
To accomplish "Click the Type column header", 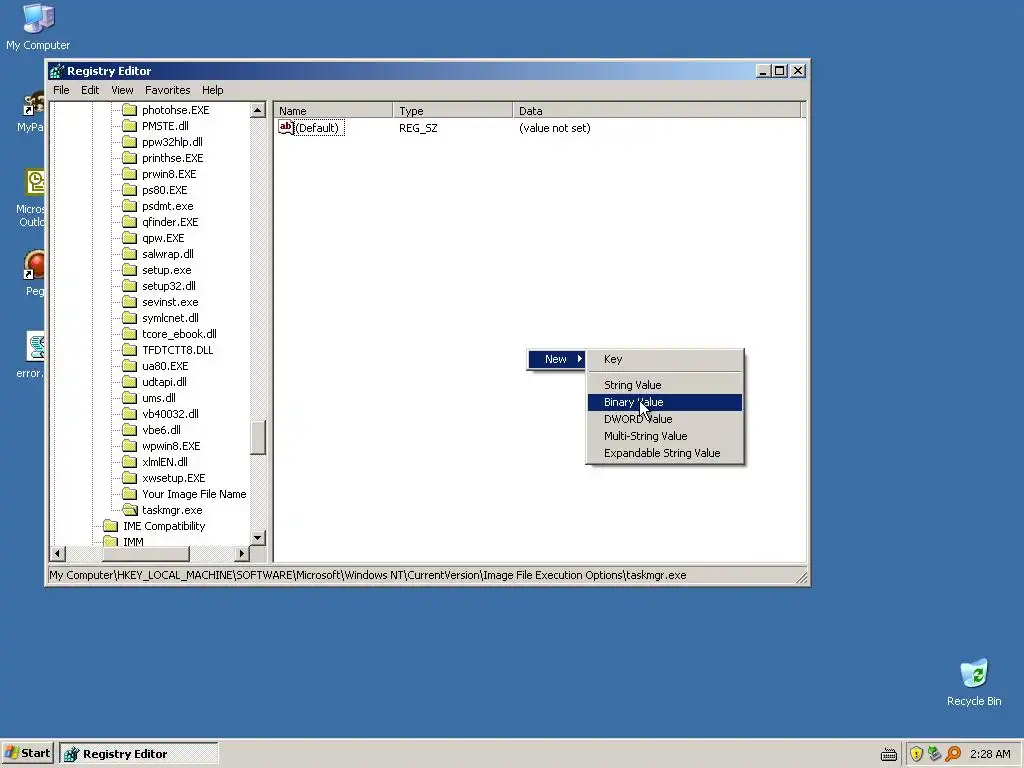I will pyautogui.click(x=453, y=110).
